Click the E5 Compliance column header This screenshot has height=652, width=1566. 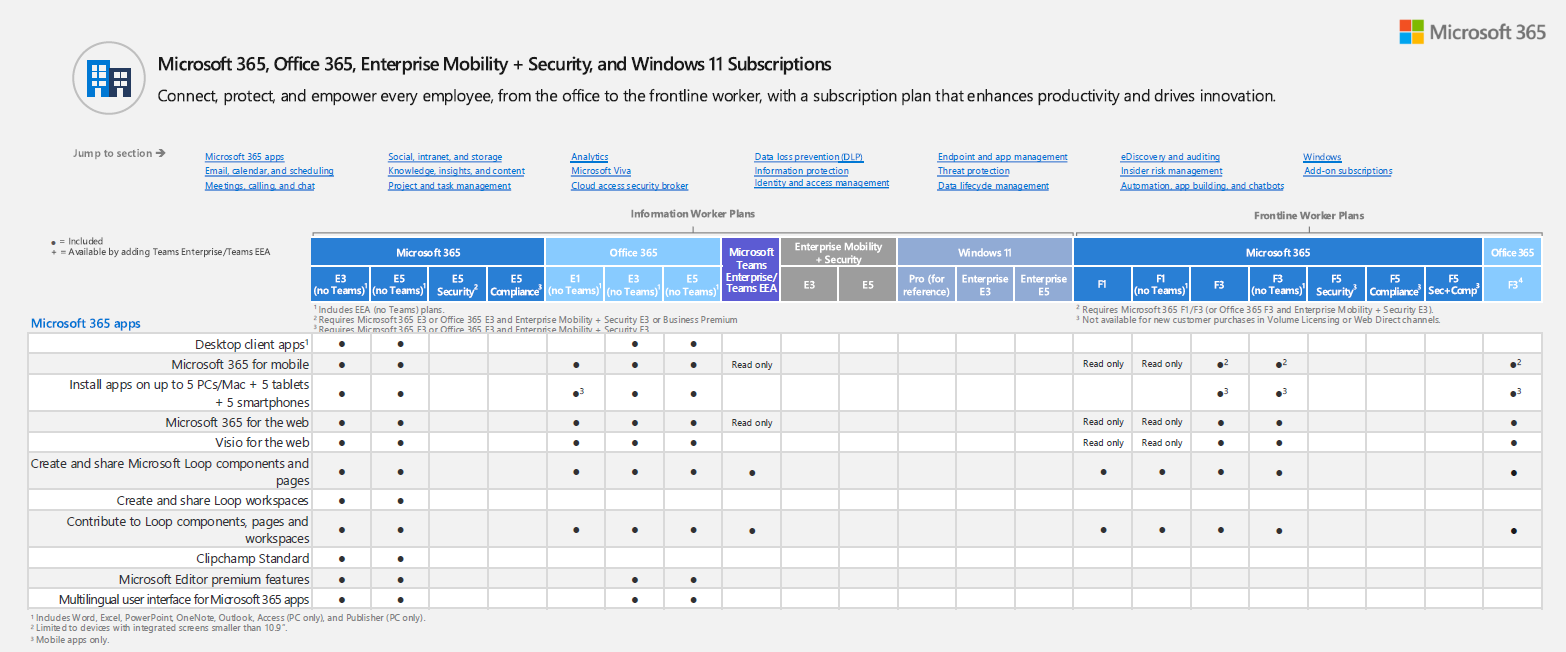coord(516,284)
